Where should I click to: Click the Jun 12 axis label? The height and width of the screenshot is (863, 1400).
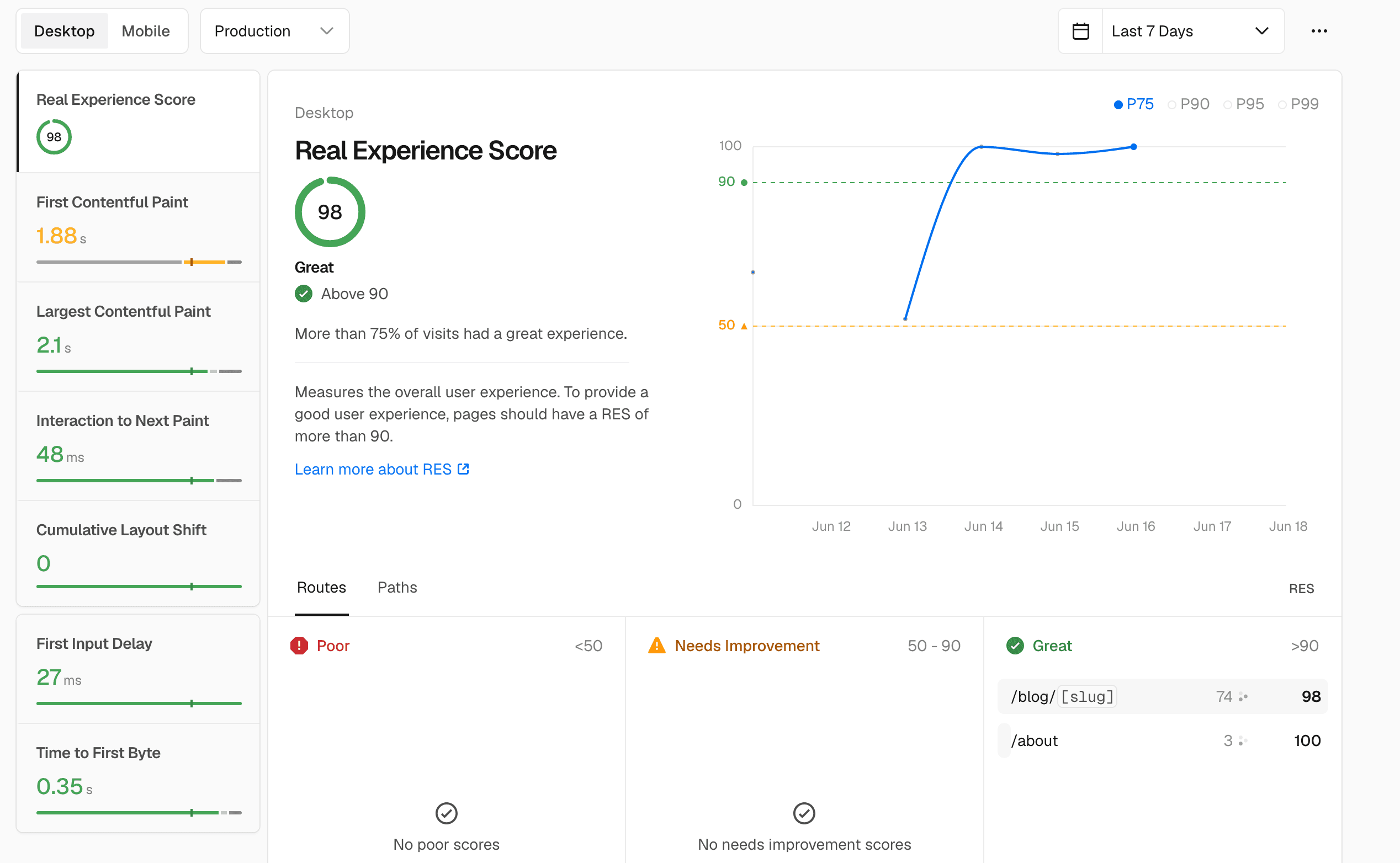(x=831, y=526)
